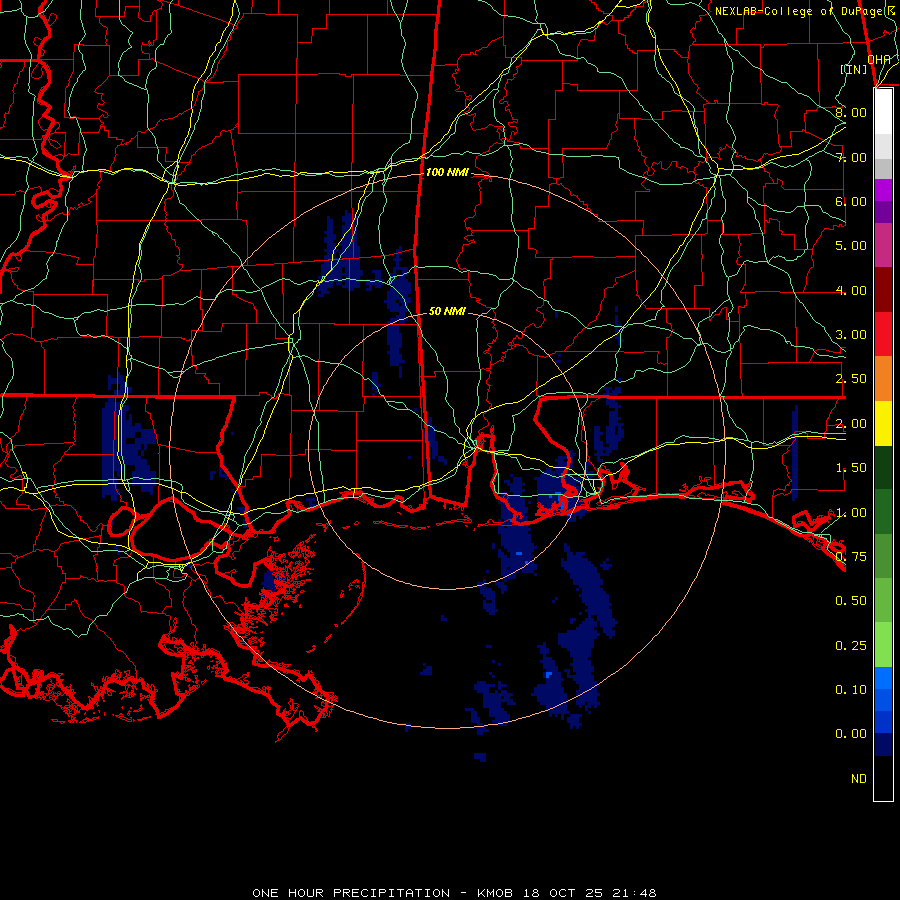Click the ND legend label
This screenshot has width=900, height=900.
tap(859, 779)
